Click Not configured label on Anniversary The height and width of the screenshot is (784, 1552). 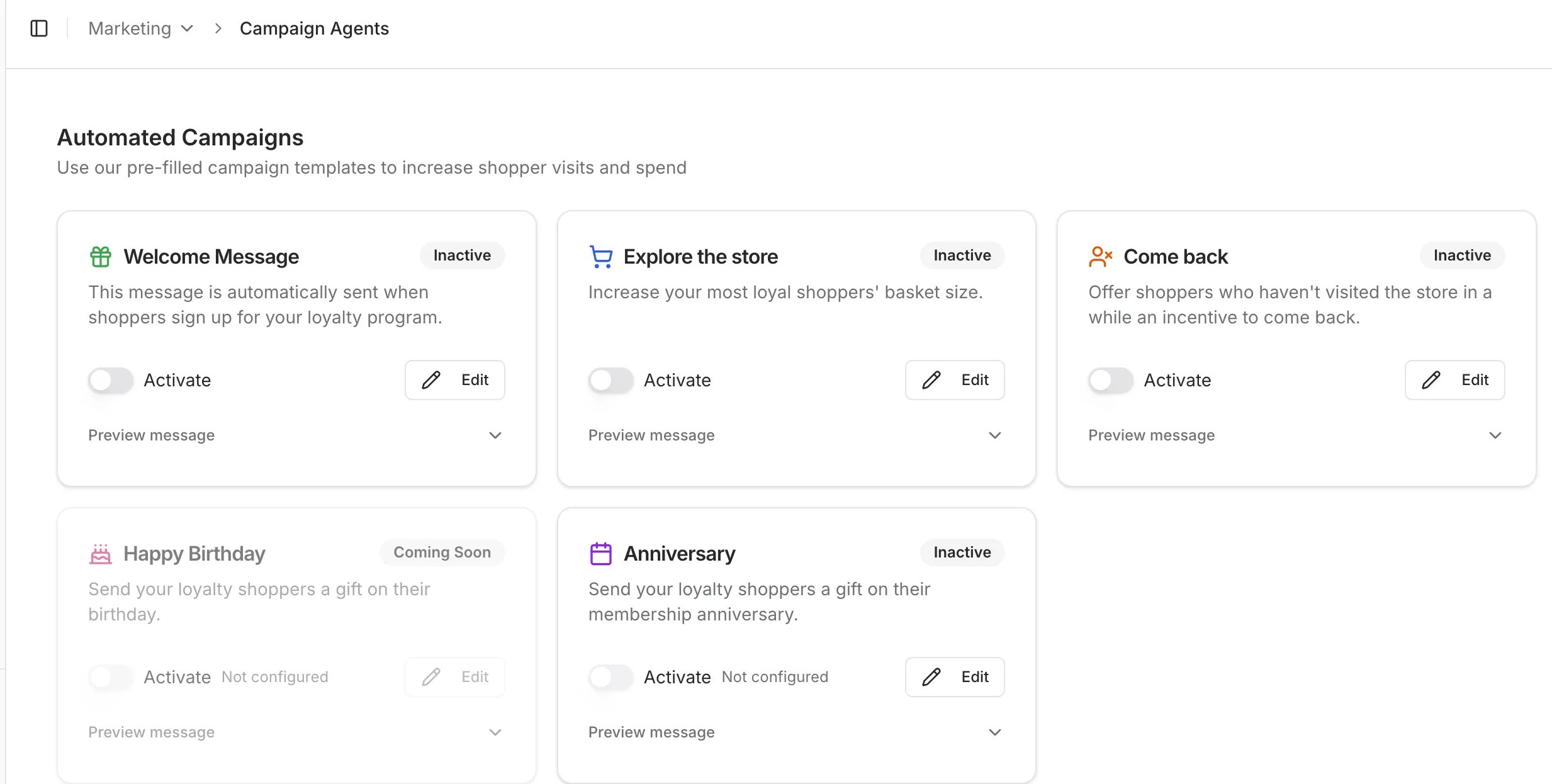pos(775,677)
